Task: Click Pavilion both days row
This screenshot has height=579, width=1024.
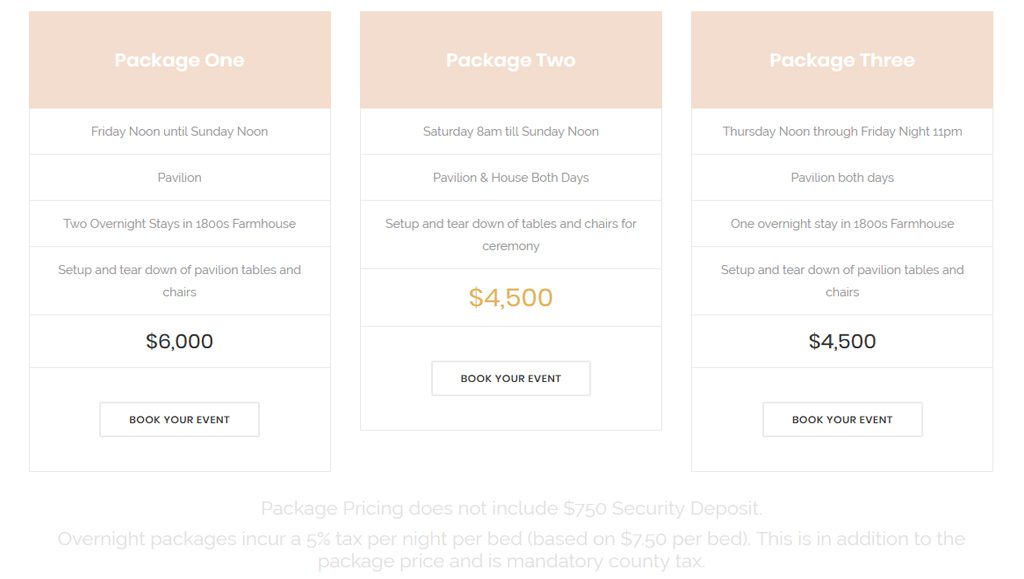Action: coord(842,178)
